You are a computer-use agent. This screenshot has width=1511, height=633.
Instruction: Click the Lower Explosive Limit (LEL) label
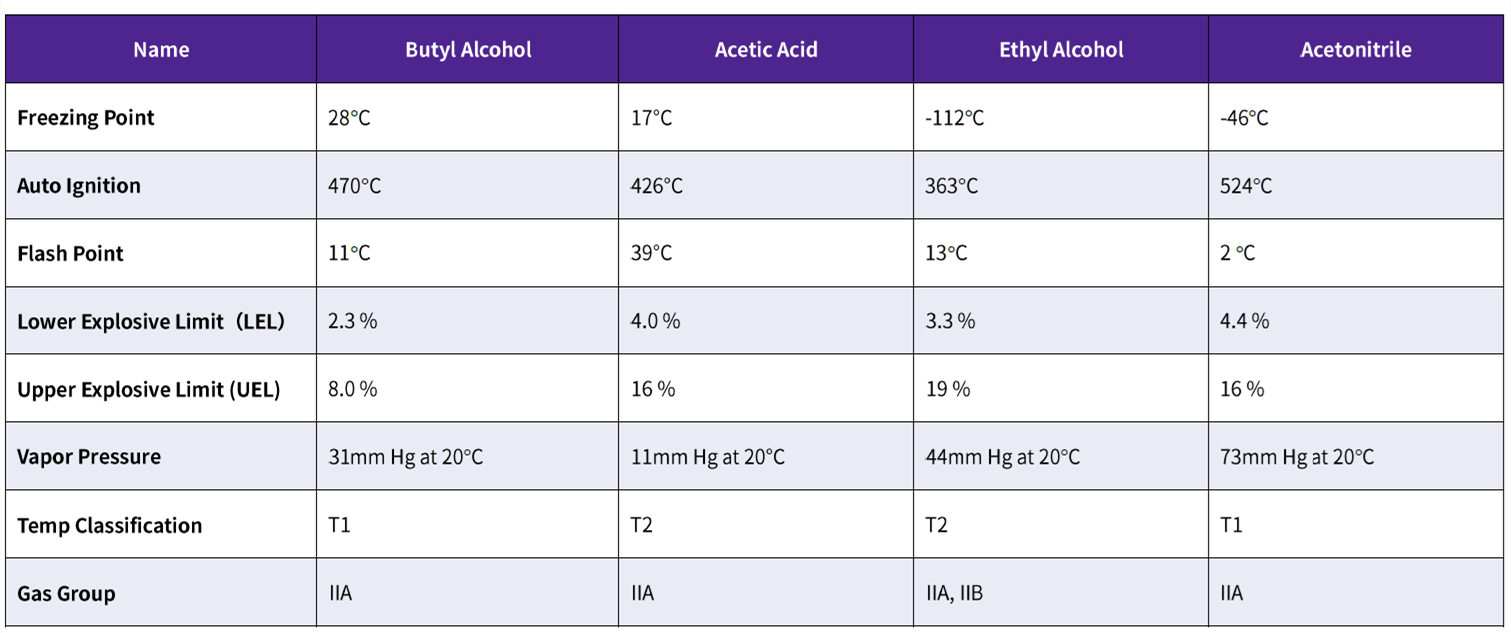(151, 322)
